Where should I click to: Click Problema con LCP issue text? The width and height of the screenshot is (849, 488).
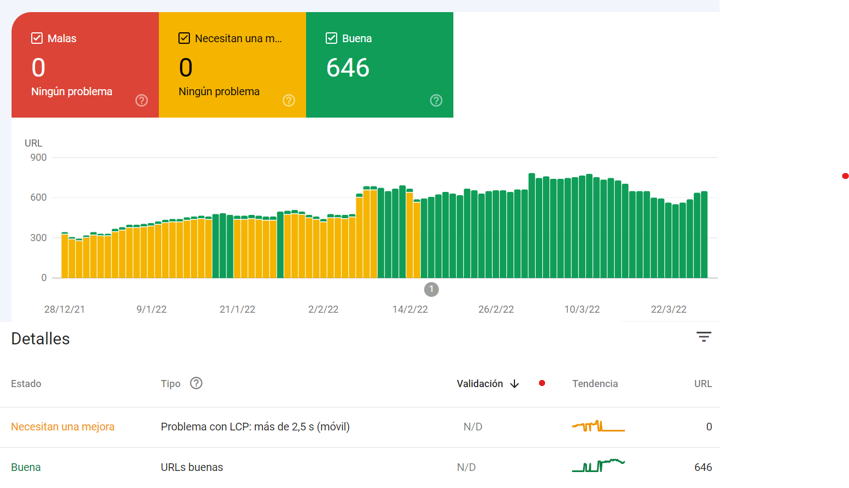tap(255, 427)
